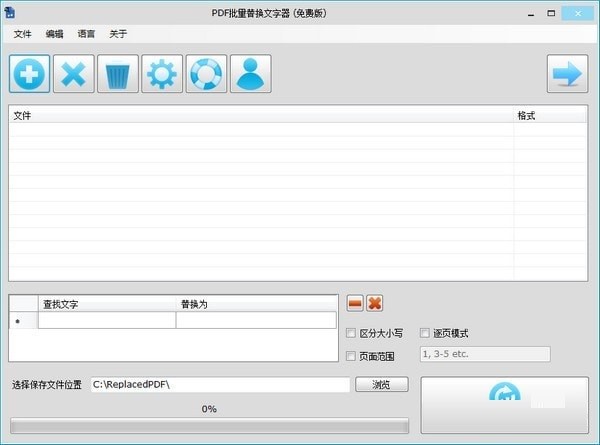Click the progress bar at the bottom

click(x=209, y=426)
